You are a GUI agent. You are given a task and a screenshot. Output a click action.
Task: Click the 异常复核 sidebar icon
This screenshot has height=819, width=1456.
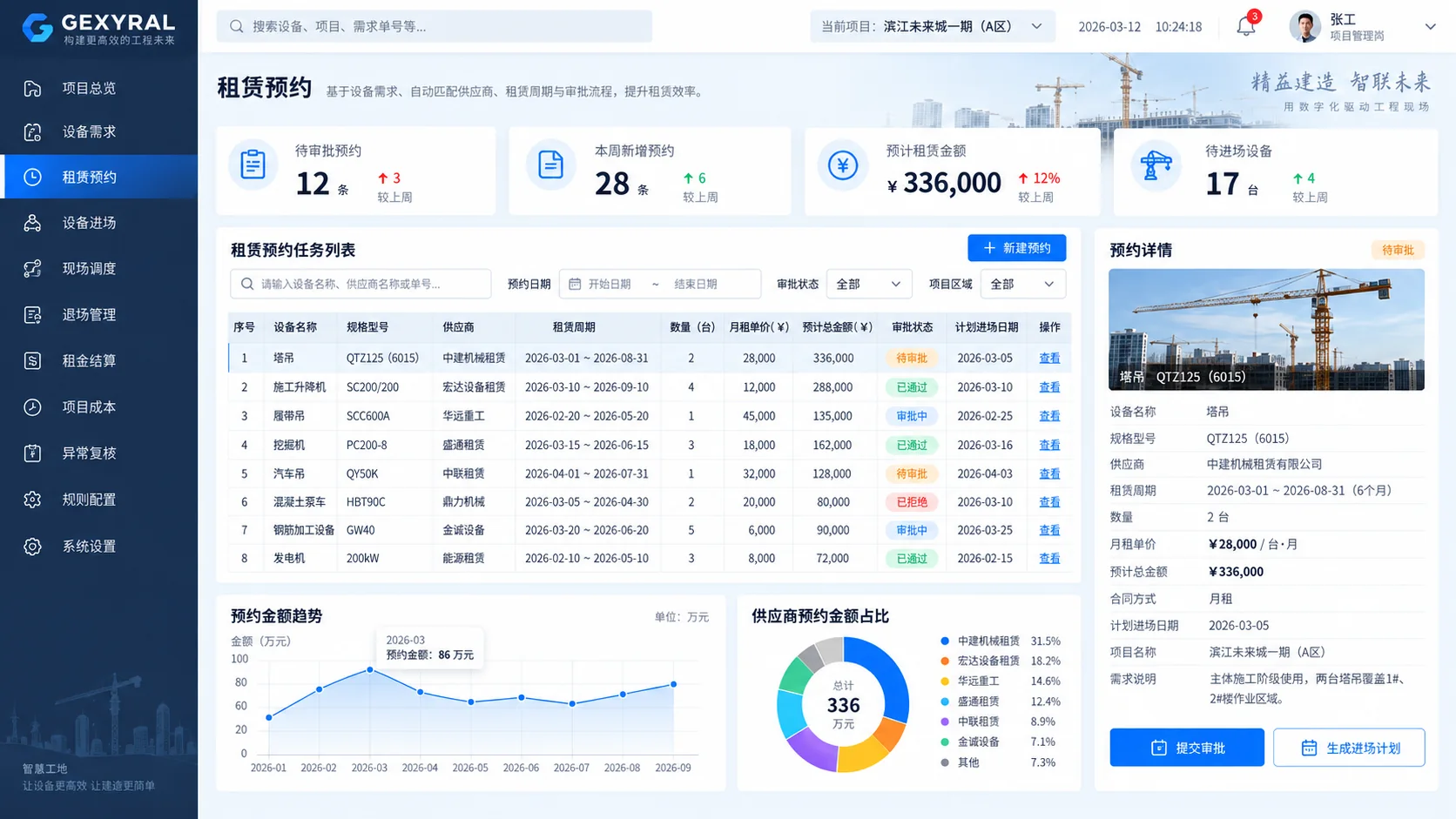click(32, 453)
